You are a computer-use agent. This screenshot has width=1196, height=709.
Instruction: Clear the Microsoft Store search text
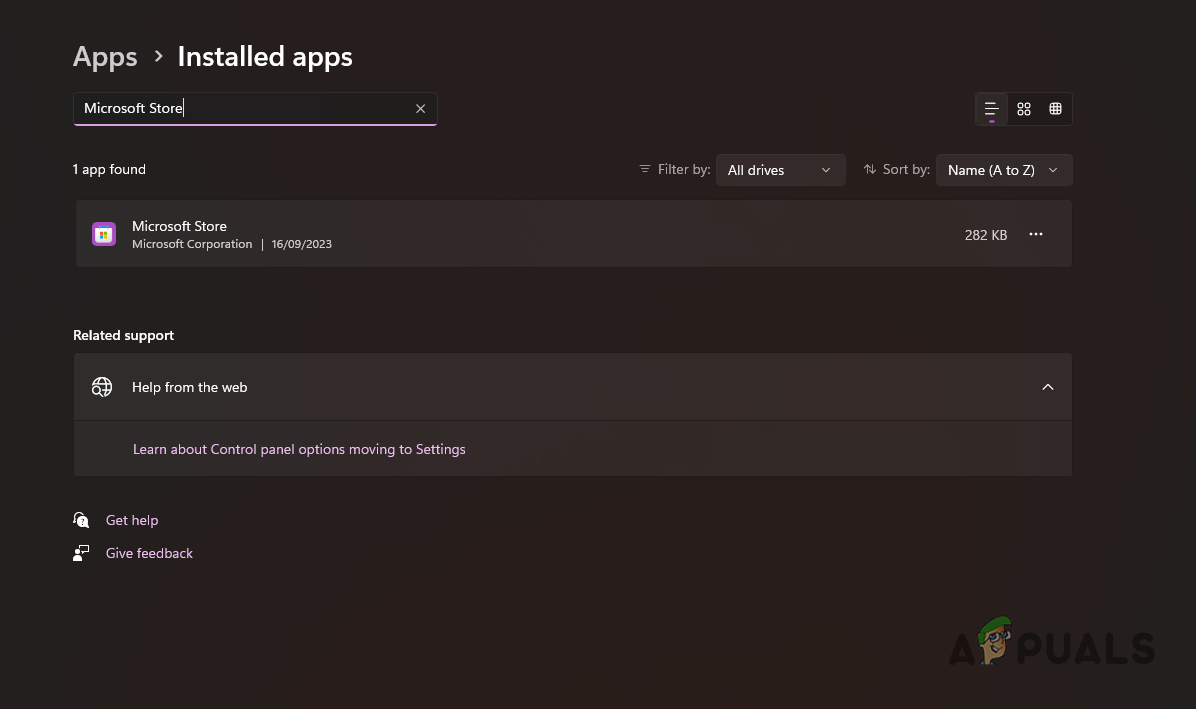[x=420, y=108]
